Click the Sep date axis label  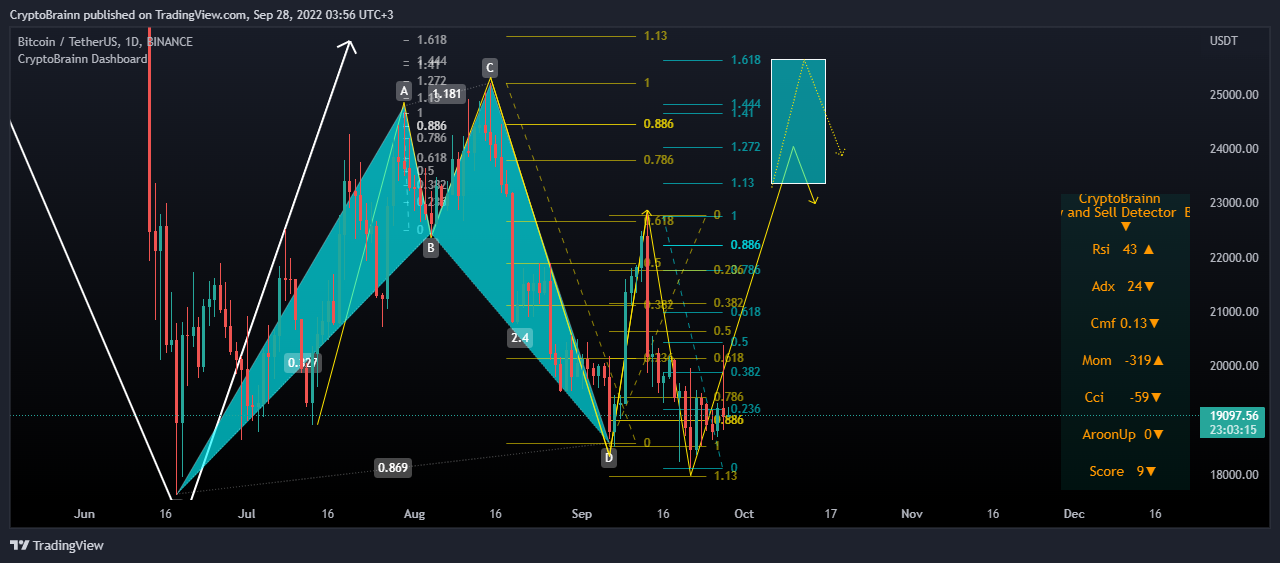[582, 514]
